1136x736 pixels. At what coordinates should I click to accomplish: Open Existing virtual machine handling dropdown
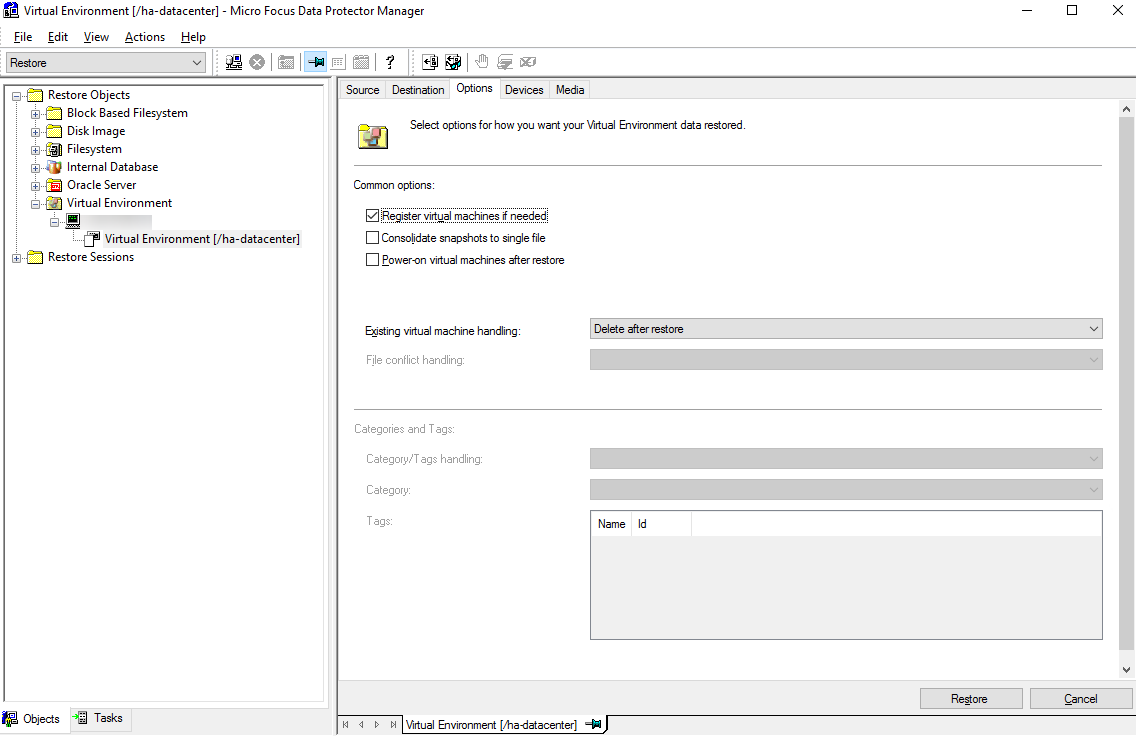846,329
